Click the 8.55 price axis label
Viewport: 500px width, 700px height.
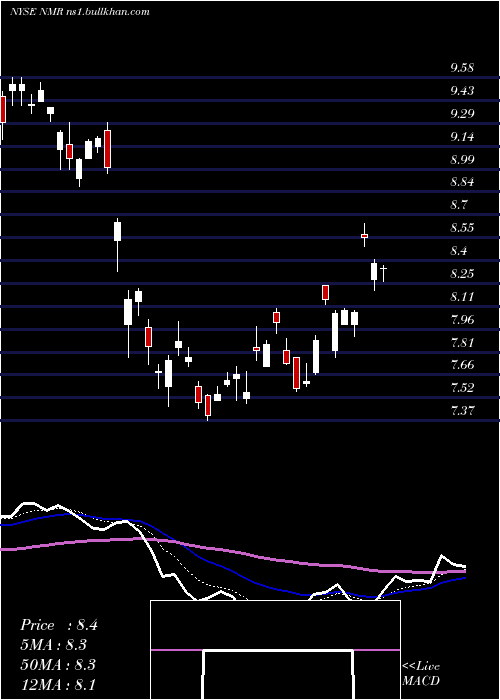[462, 228]
